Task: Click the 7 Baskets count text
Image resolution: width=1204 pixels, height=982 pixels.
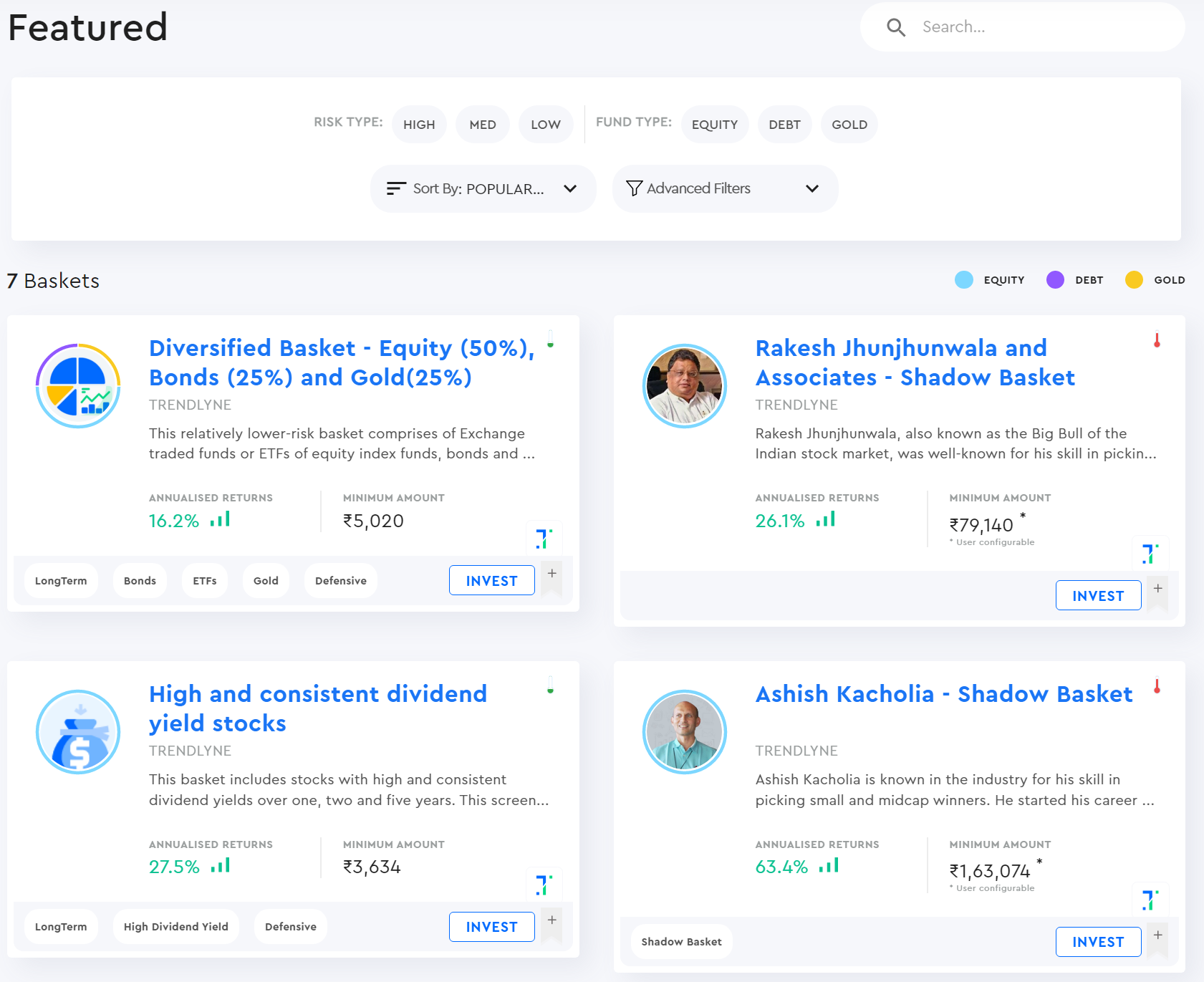Action: point(53,281)
